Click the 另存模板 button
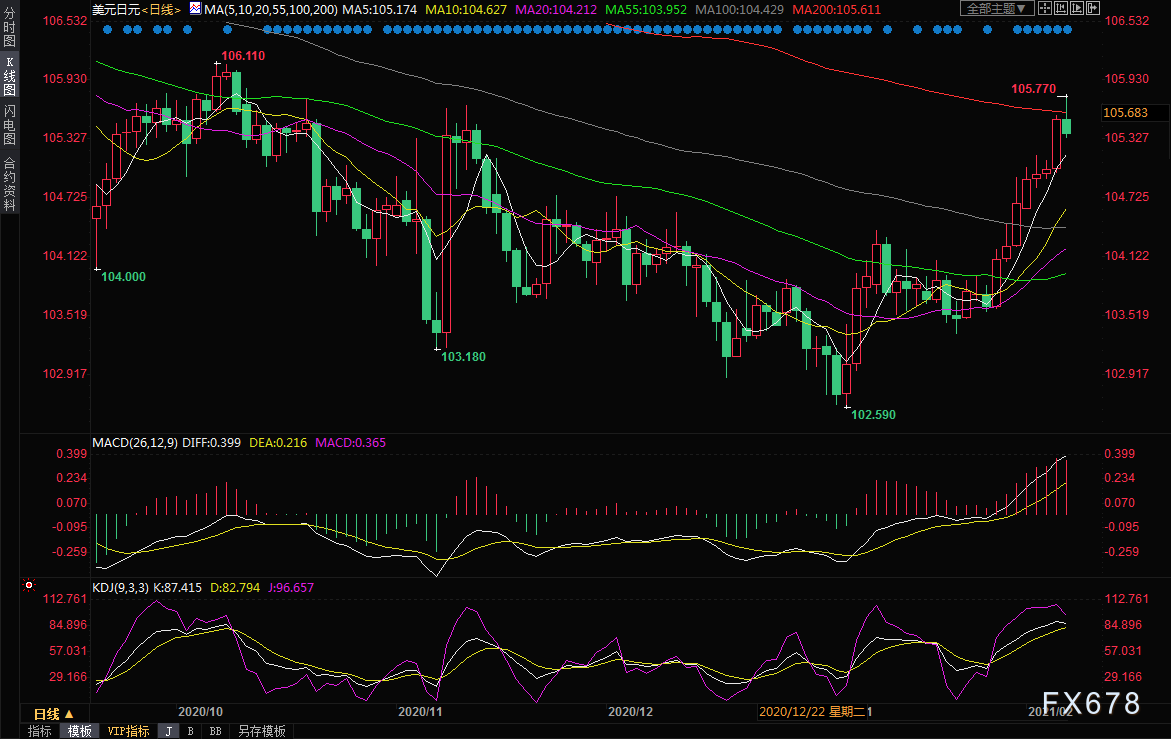The image size is (1171, 739). pyautogui.click(x=261, y=732)
